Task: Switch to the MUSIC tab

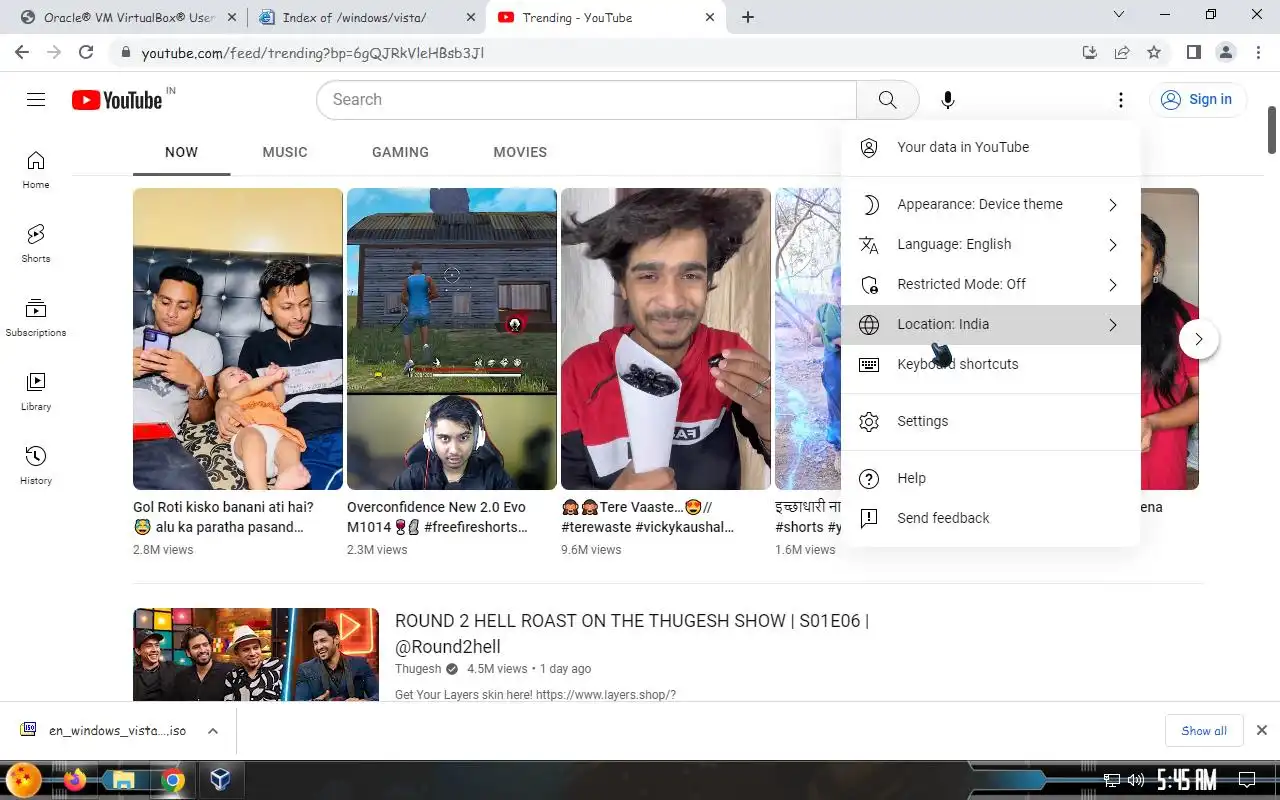Action: coord(285,152)
